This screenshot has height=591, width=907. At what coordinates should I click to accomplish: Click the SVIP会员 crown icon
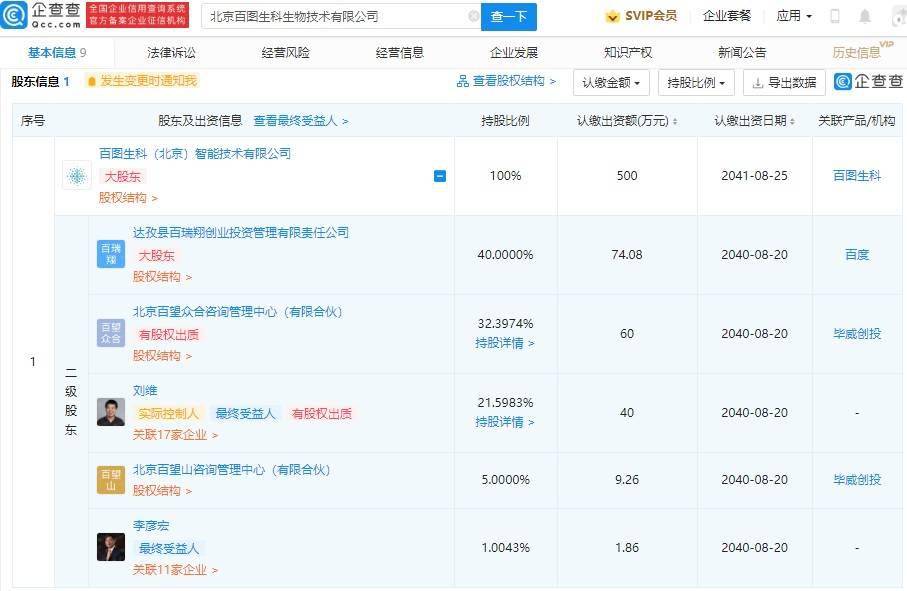612,16
